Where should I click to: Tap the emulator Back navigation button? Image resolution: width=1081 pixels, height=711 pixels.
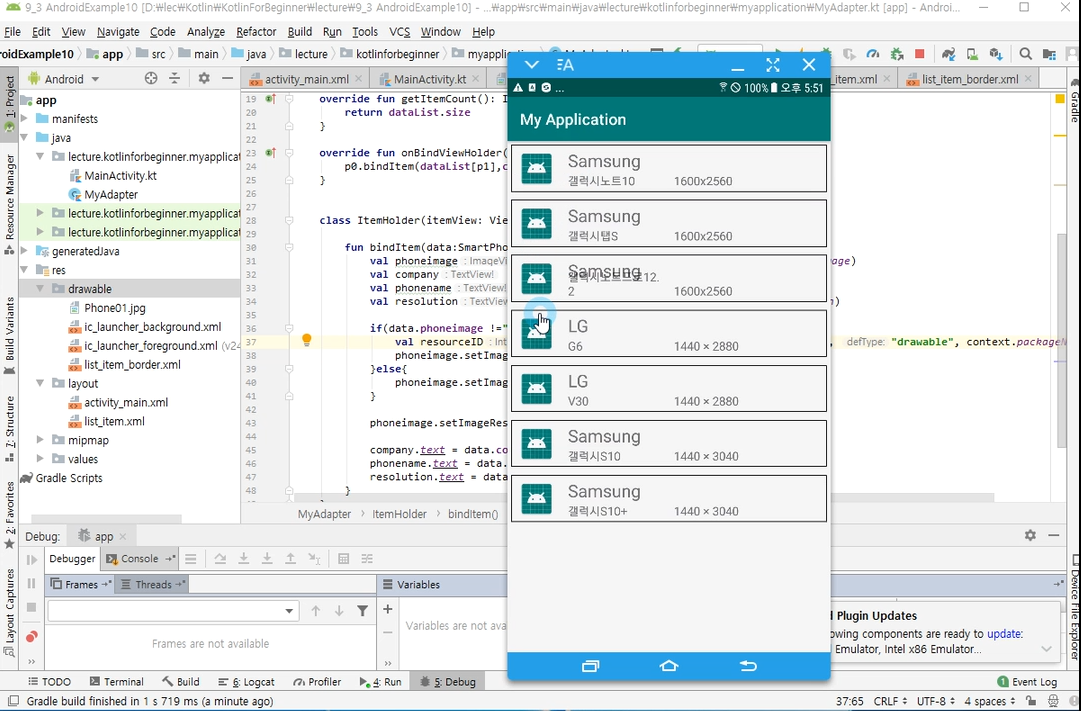point(748,666)
